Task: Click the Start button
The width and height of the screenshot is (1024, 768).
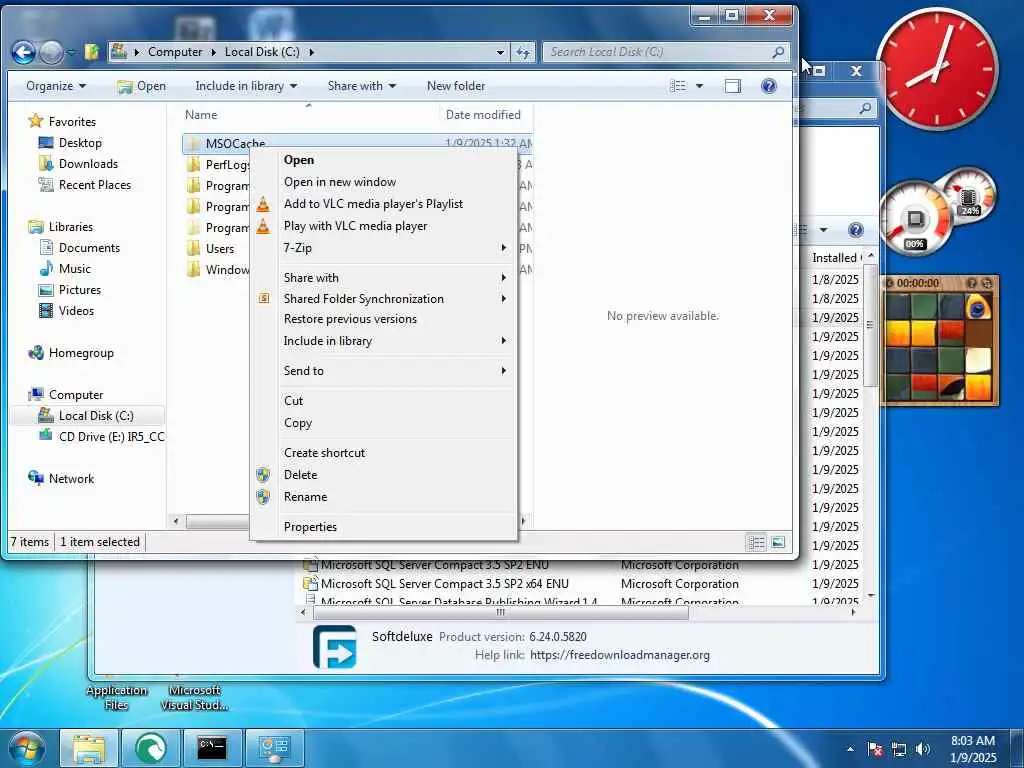Action: pyautogui.click(x=27, y=748)
